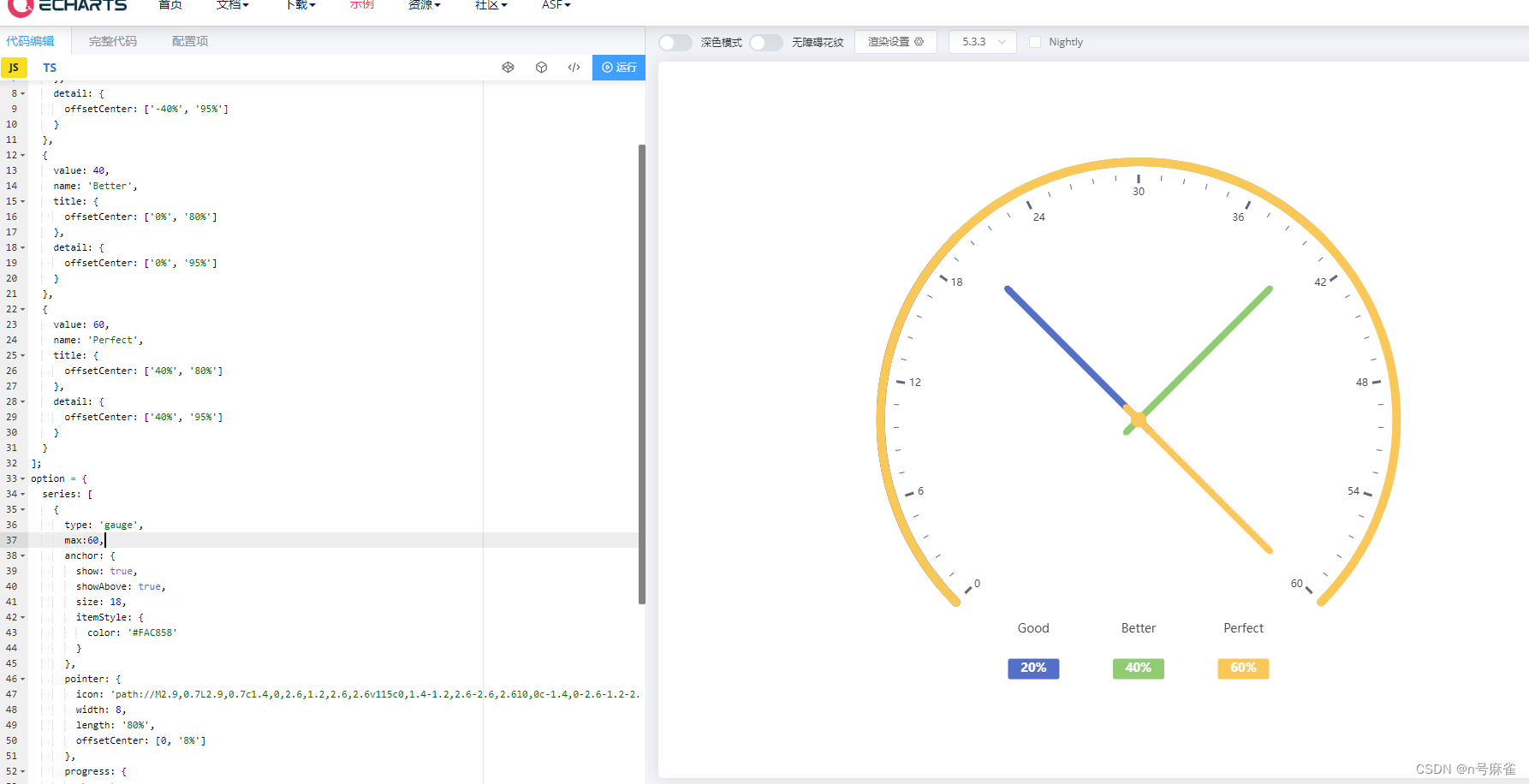The height and width of the screenshot is (784, 1529).
Task: Collapse option fold arrow at line 33
Action: click(x=23, y=479)
